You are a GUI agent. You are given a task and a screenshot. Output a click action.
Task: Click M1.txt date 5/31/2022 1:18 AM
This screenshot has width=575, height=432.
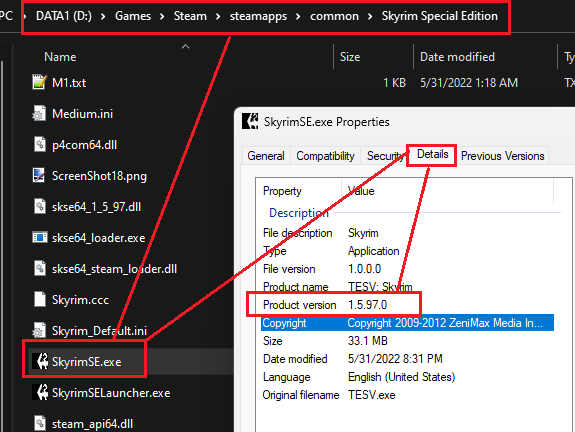pos(469,83)
